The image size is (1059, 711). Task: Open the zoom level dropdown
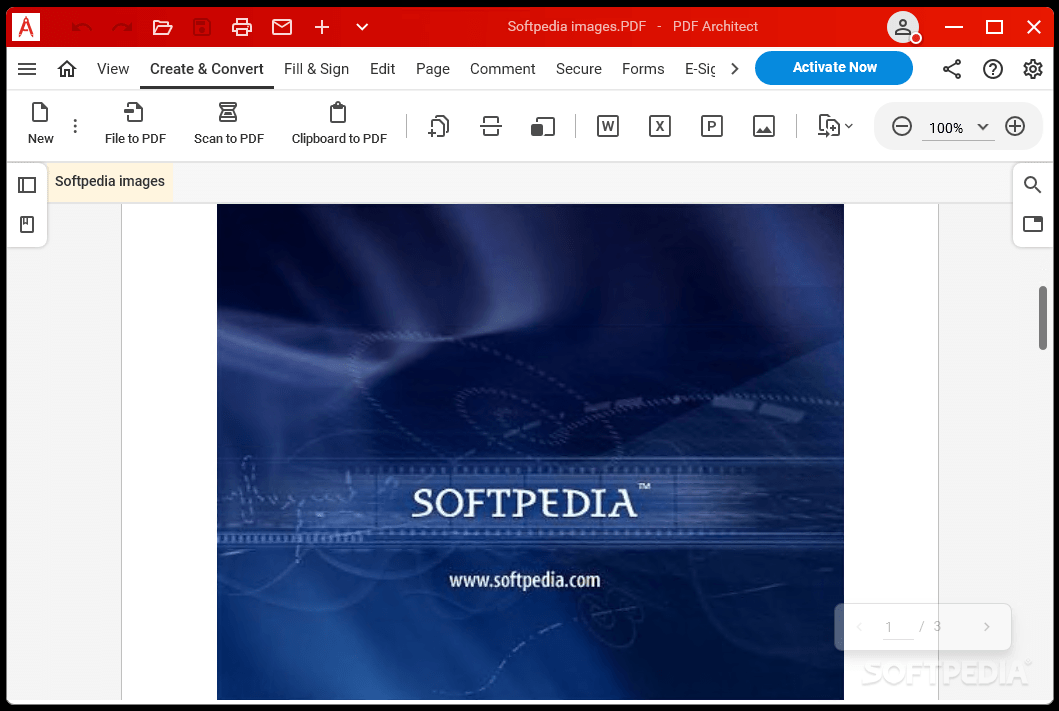(983, 127)
